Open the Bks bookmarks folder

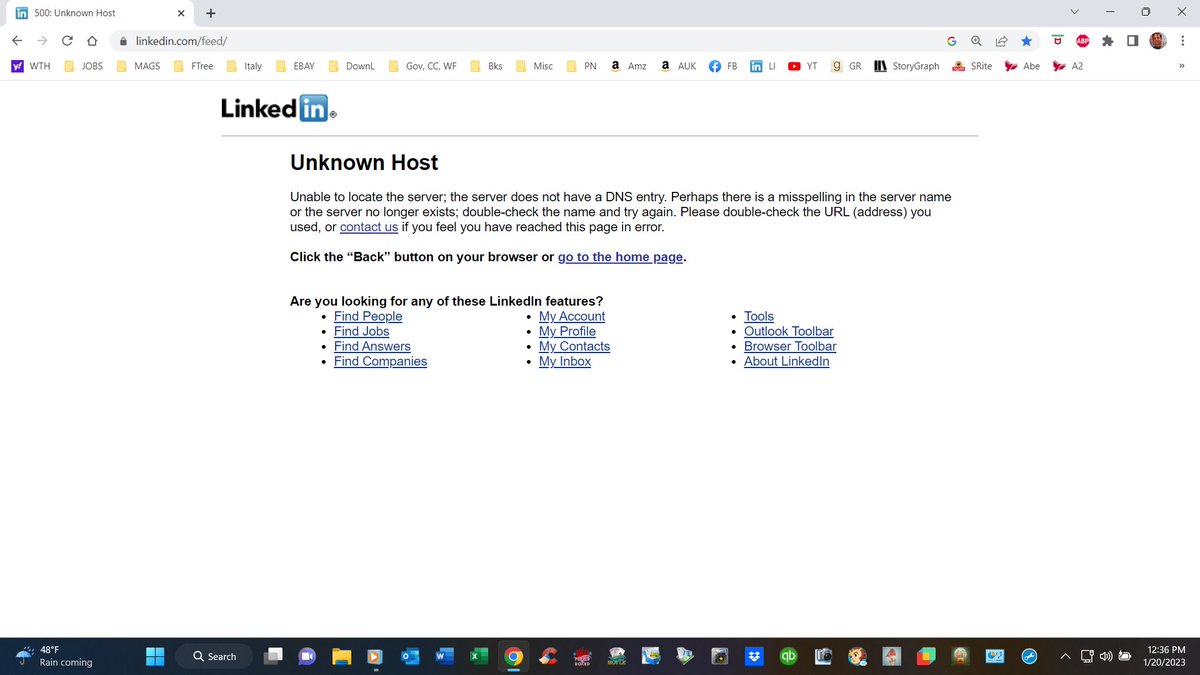click(x=486, y=66)
